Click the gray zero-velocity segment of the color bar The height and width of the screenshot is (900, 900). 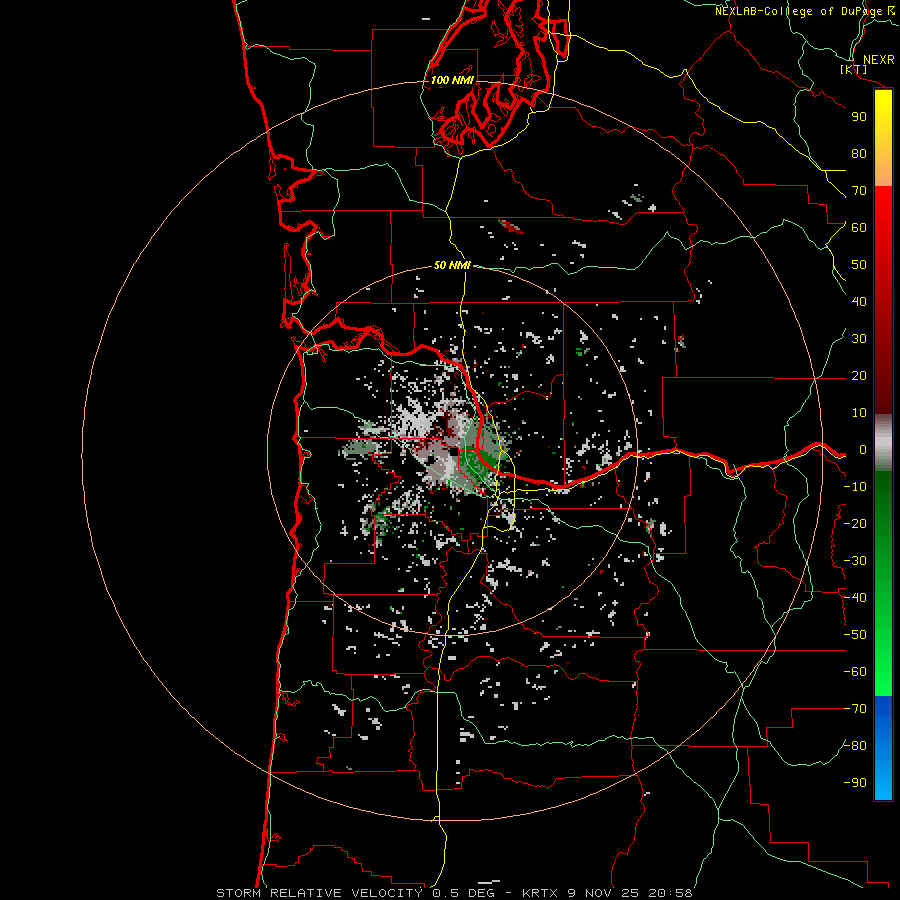[x=883, y=442]
